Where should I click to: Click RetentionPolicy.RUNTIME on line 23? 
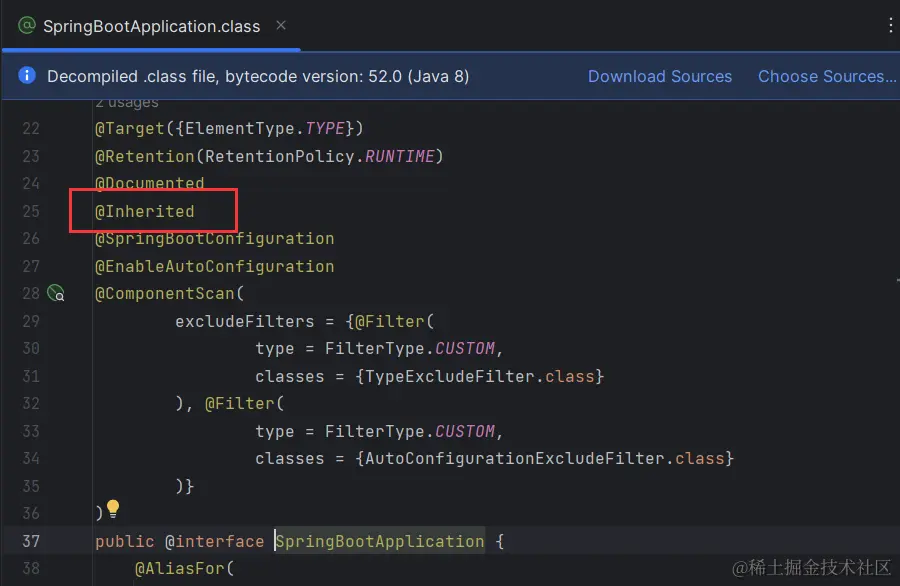tap(320, 156)
